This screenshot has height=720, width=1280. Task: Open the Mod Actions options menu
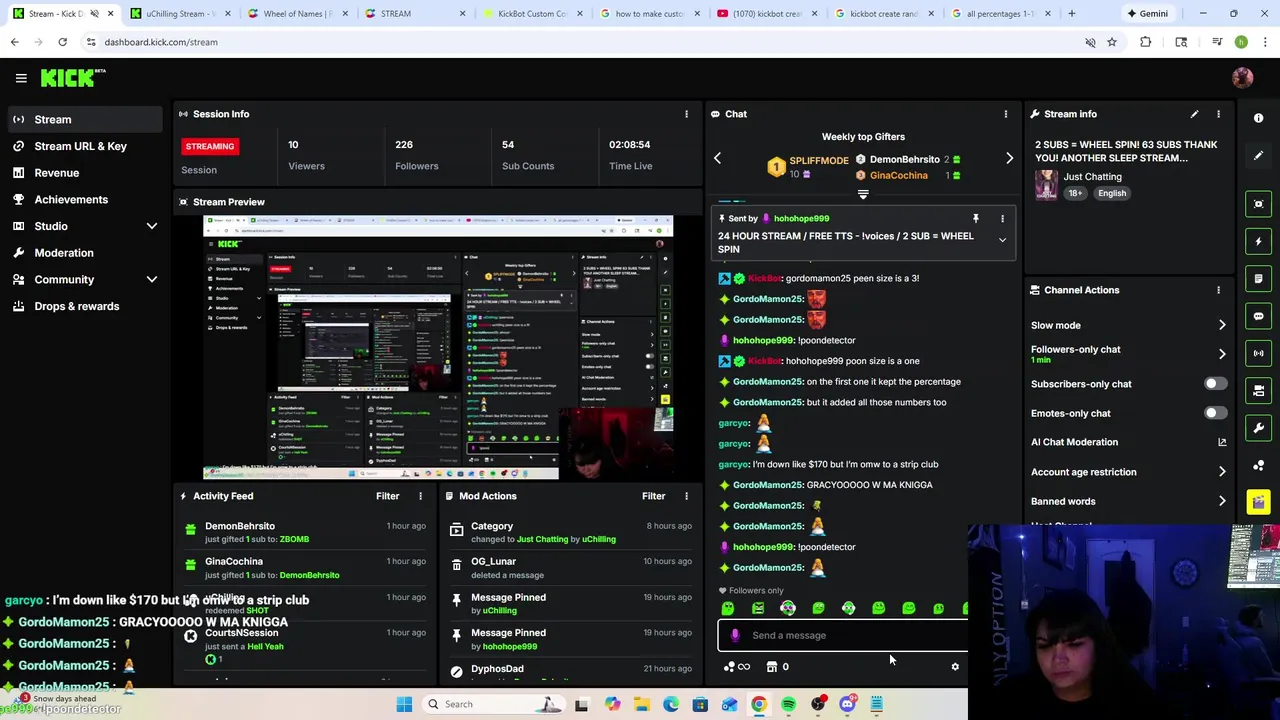(x=686, y=496)
